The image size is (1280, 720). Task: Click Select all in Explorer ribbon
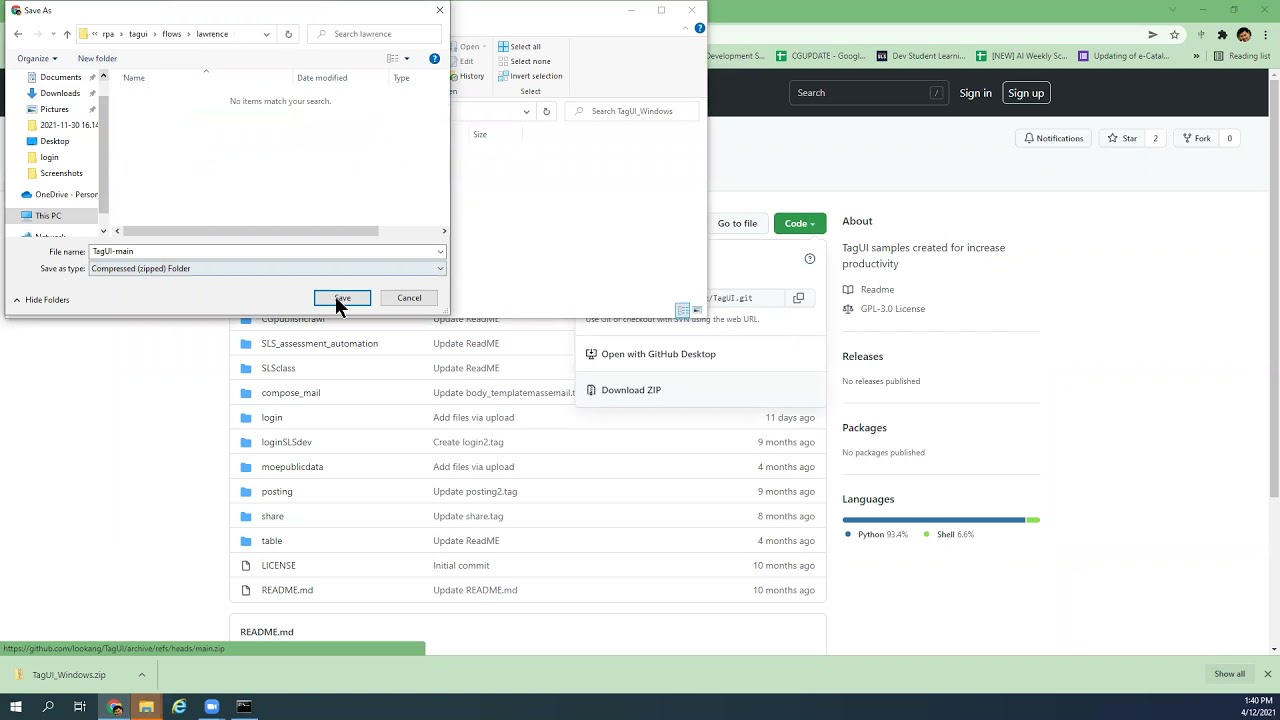[519, 47]
